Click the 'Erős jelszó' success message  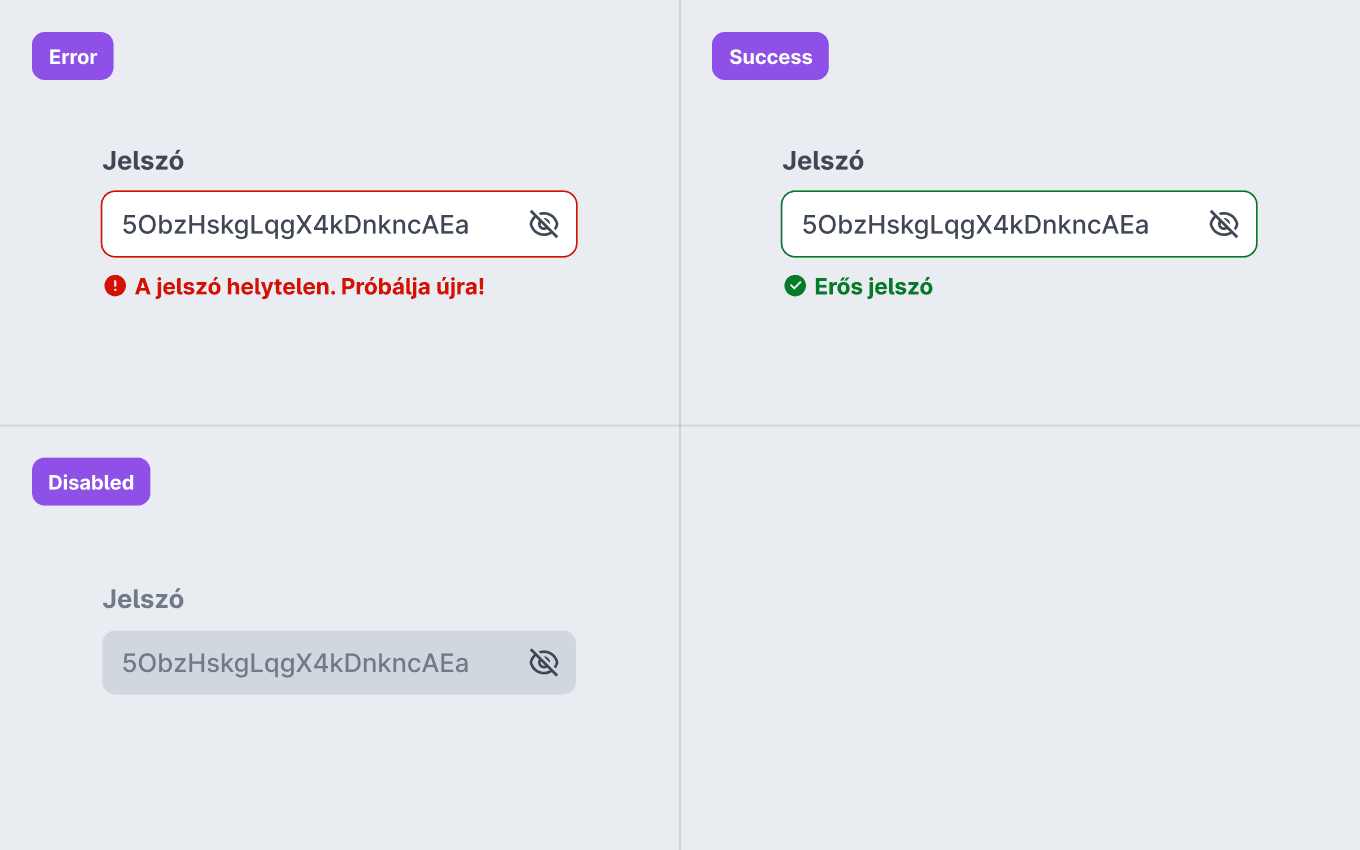coord(874,287)
